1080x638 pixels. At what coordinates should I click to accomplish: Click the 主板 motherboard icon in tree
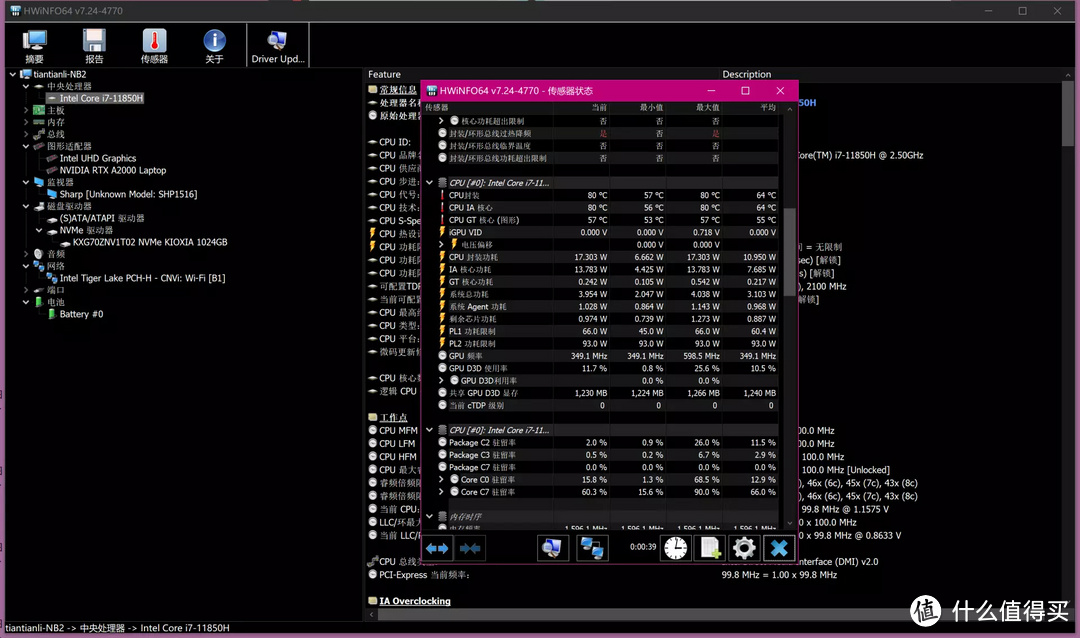coord(39,110)
